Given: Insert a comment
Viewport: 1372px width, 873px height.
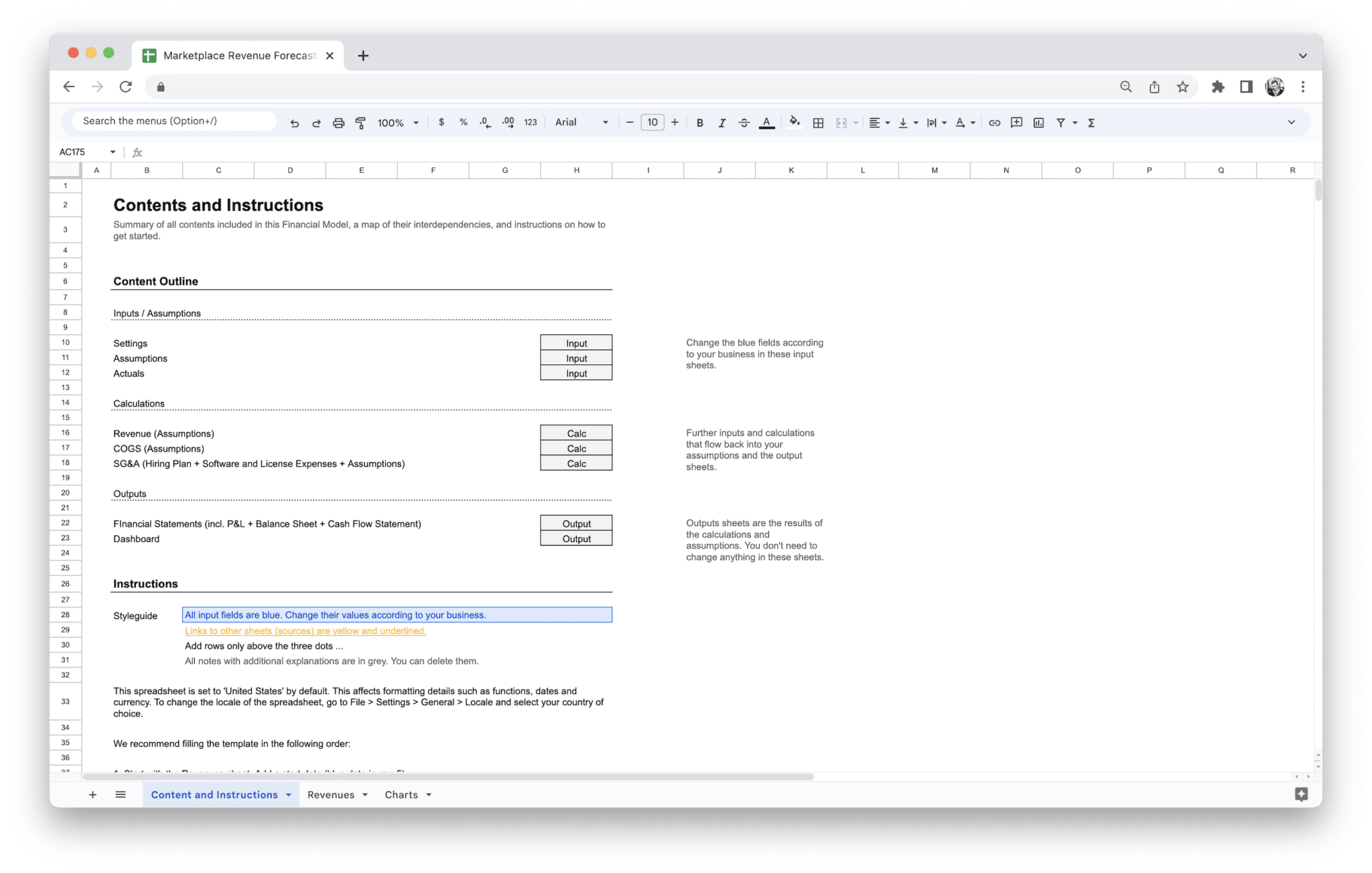Looking at the screenshot, I should [x=1016, y=122].
